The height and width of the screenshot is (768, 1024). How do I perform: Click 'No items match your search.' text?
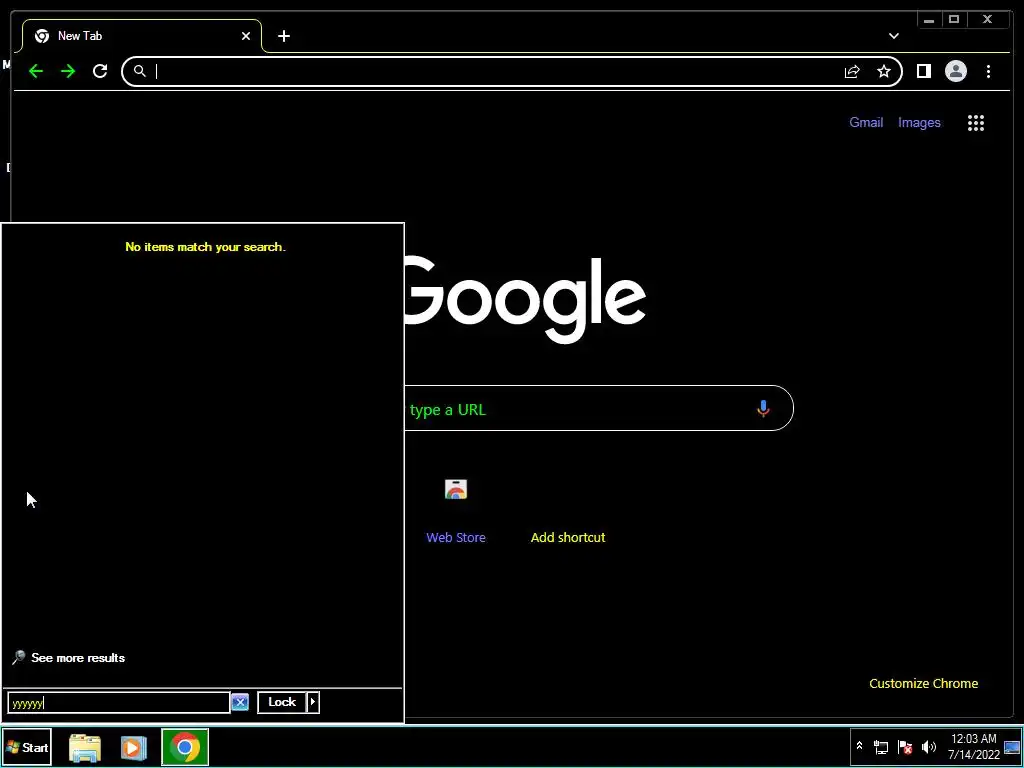click(x=206, y=247)
